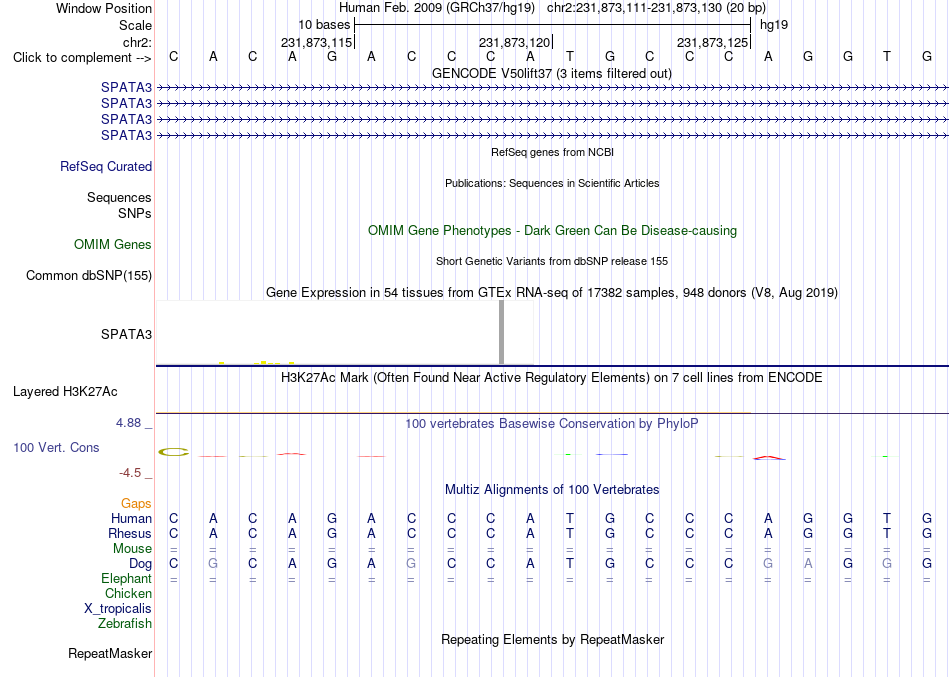Open the OMIM Genes track label
Image resolution: width=950 pixels, height=677 pixels.
(x=113, y=244)
